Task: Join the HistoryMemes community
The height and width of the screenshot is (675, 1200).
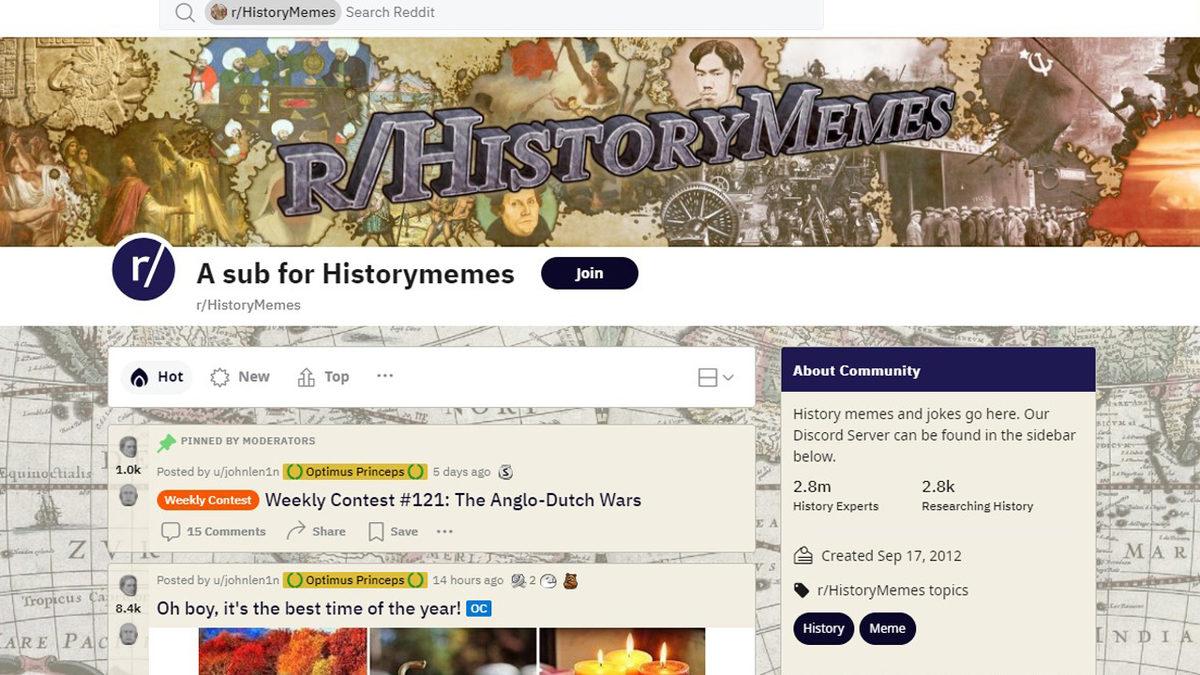Action: [589, 273]
